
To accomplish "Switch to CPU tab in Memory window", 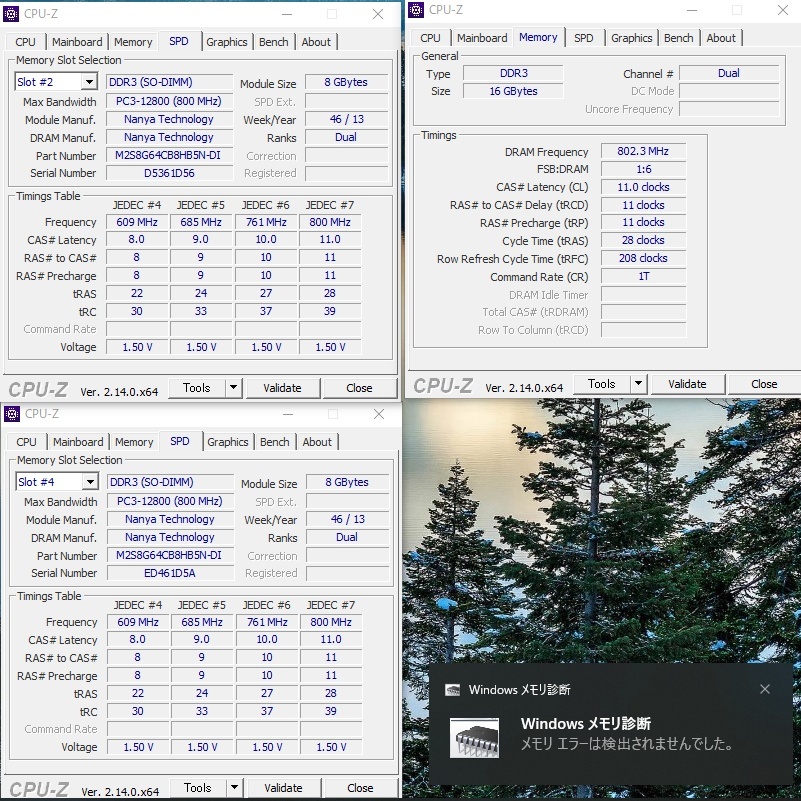I will [431, 38].
